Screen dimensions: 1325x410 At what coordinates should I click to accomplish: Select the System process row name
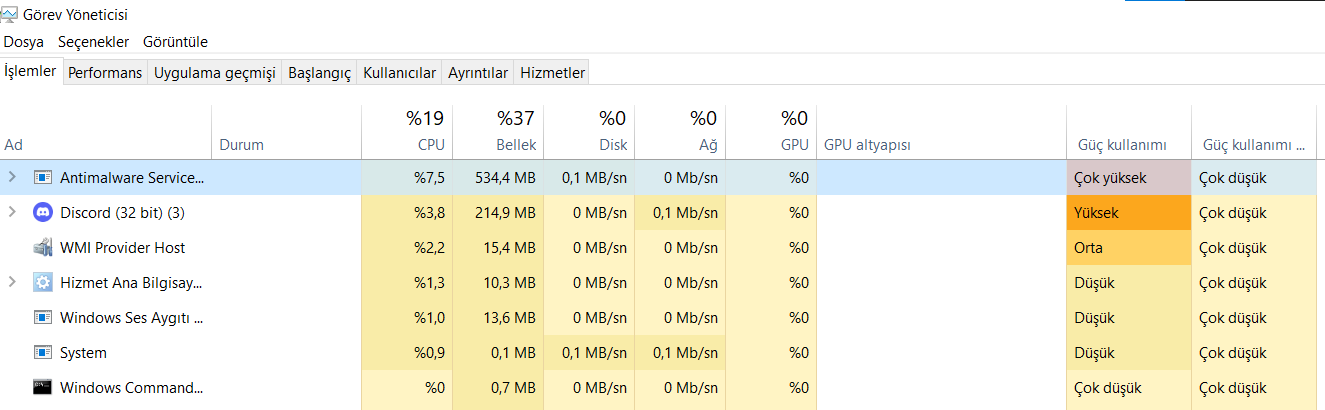[83, 353]
